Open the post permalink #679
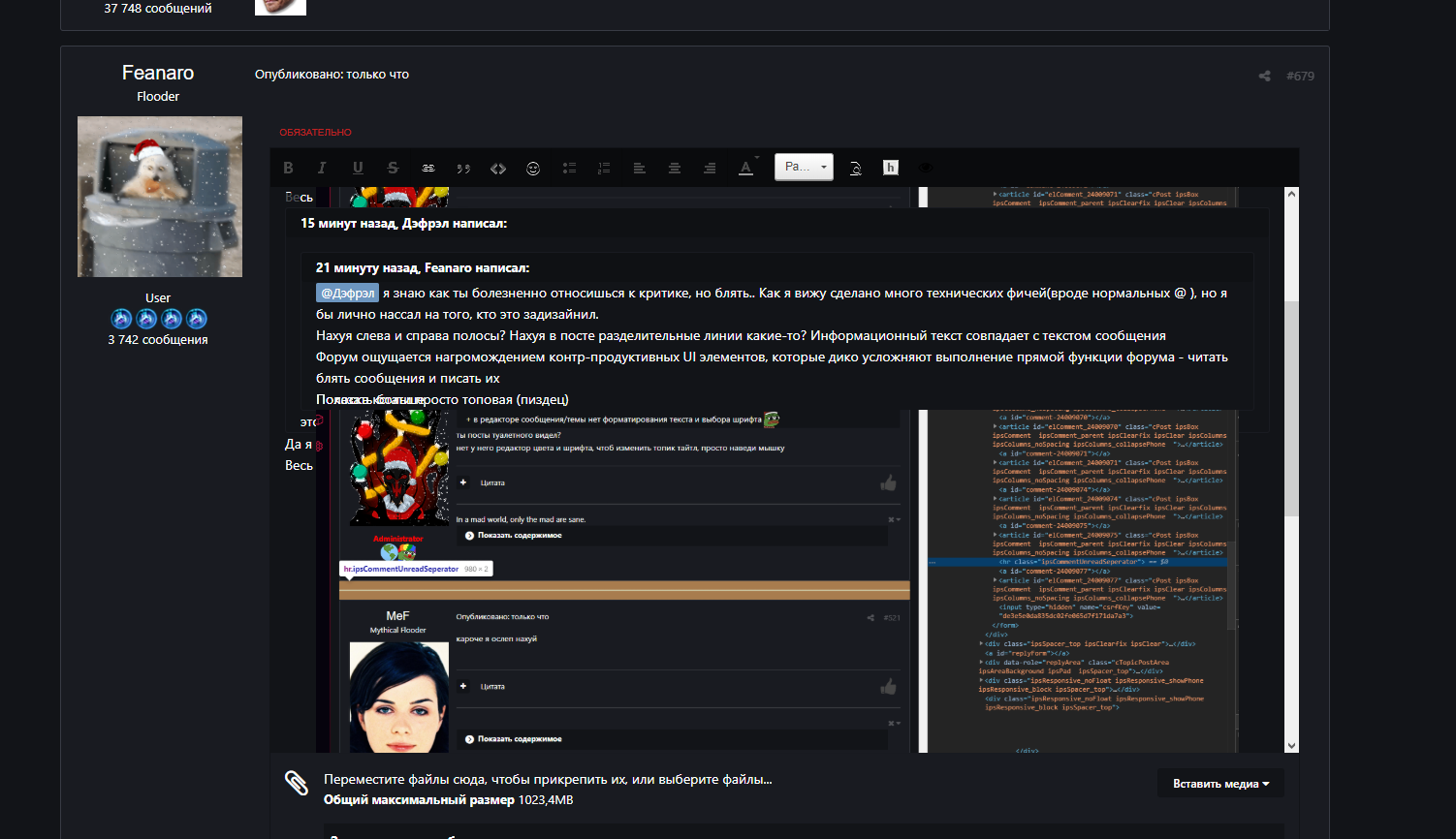The height and width of the screenshot is (839, 1456). pos(1300,76)
